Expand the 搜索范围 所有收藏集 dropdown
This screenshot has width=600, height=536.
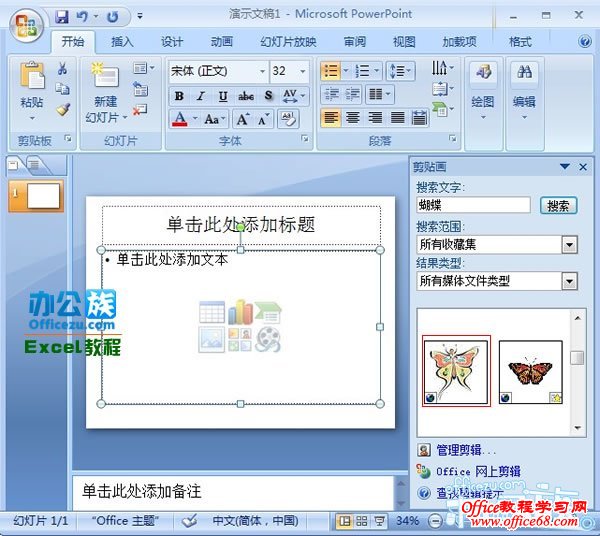click(569, 244)
